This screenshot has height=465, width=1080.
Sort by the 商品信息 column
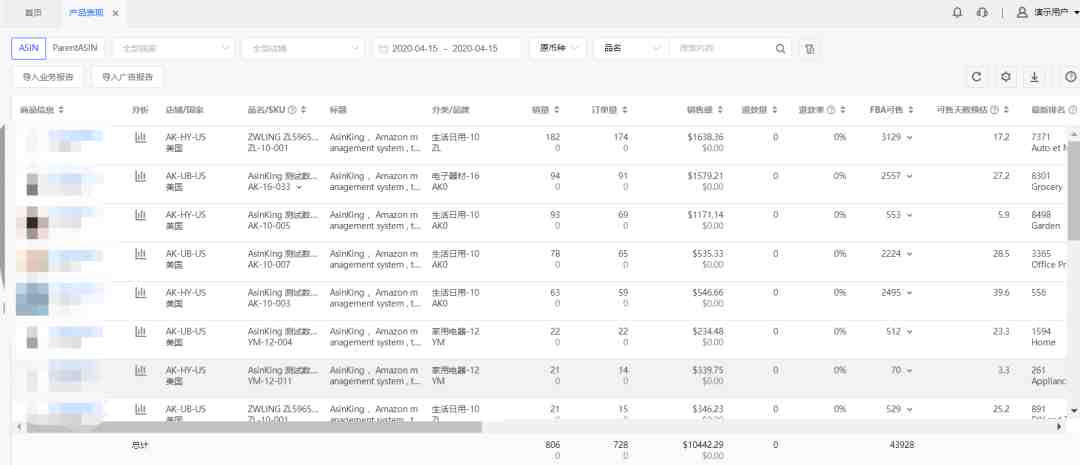pos(61,110)
